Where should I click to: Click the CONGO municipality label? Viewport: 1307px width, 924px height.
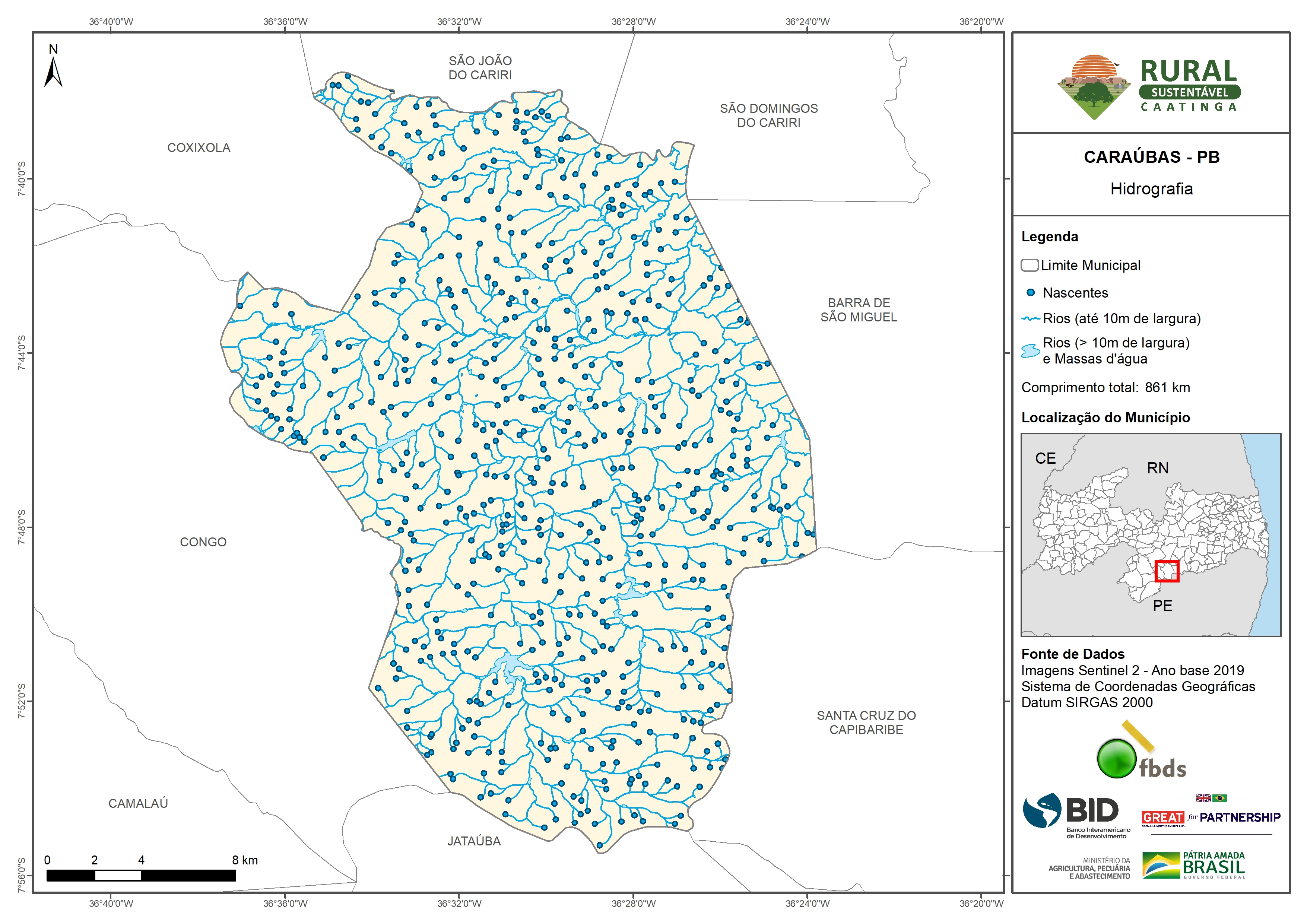203,542
